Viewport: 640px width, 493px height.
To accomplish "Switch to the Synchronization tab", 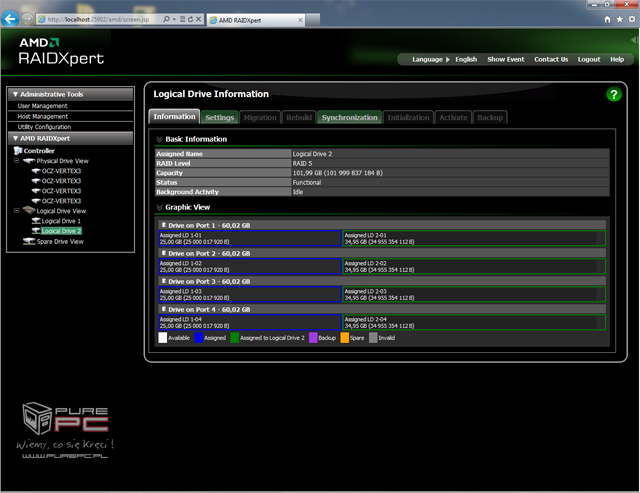I will coord(349,118).
